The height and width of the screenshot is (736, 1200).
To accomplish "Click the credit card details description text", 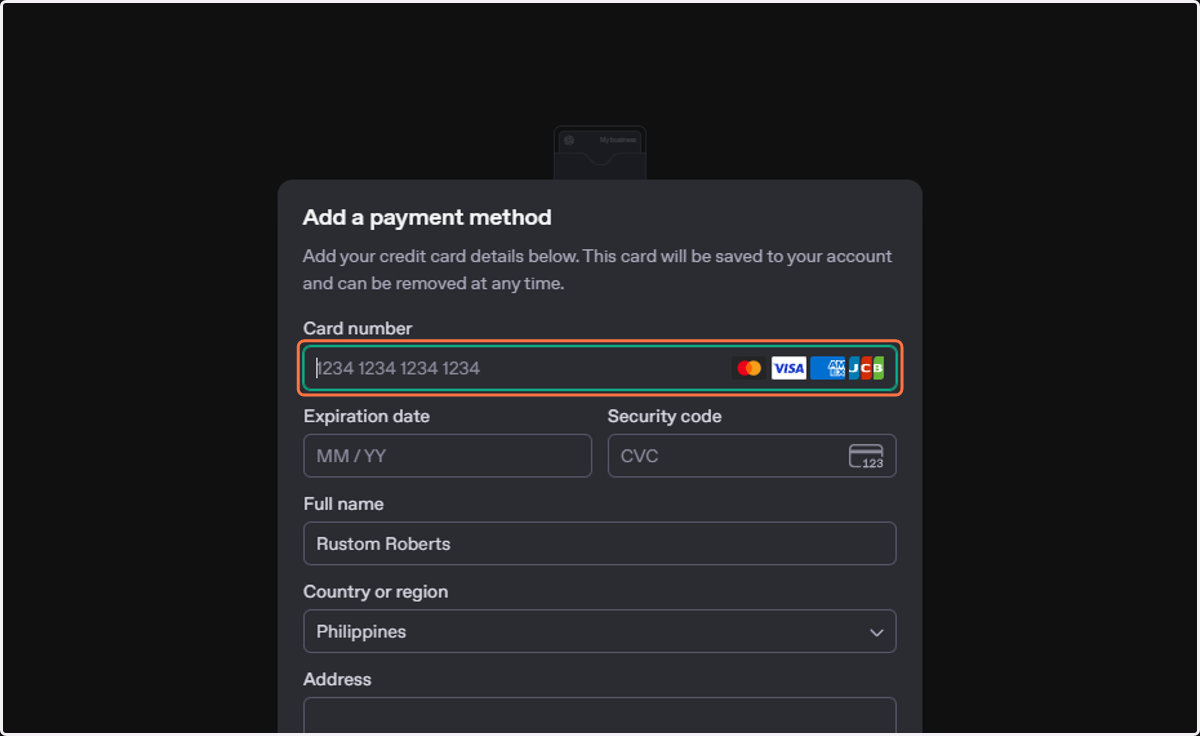I will tap(598, 270).
